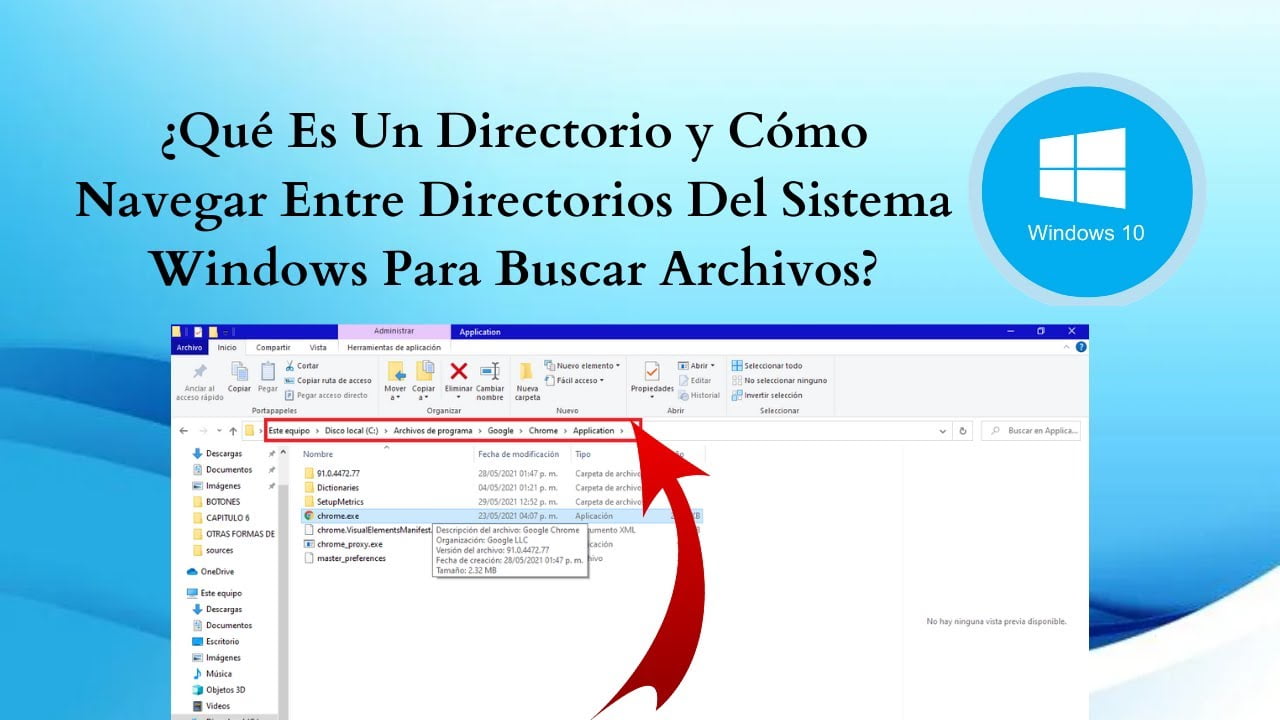
Task: Pin folder with Anclar al acceso rápido
Action: [200, 381]
